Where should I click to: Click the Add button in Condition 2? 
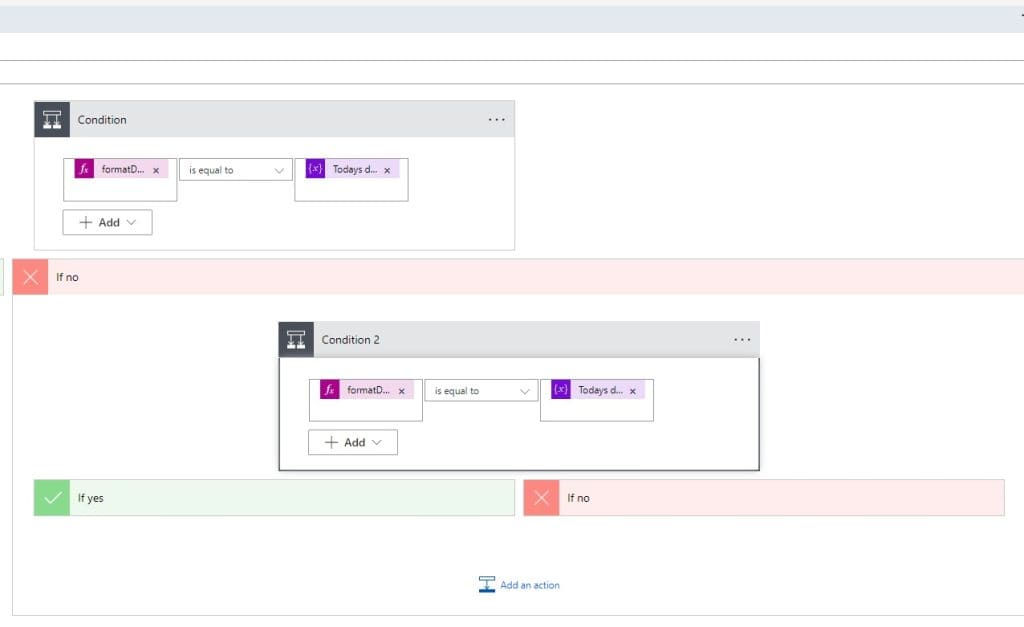click(353, 442)
